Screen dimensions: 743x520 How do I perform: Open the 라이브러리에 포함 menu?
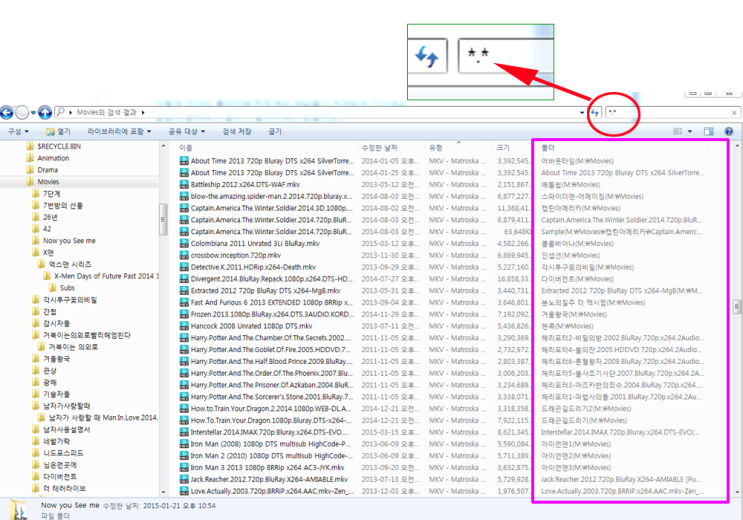pos(119,131)
